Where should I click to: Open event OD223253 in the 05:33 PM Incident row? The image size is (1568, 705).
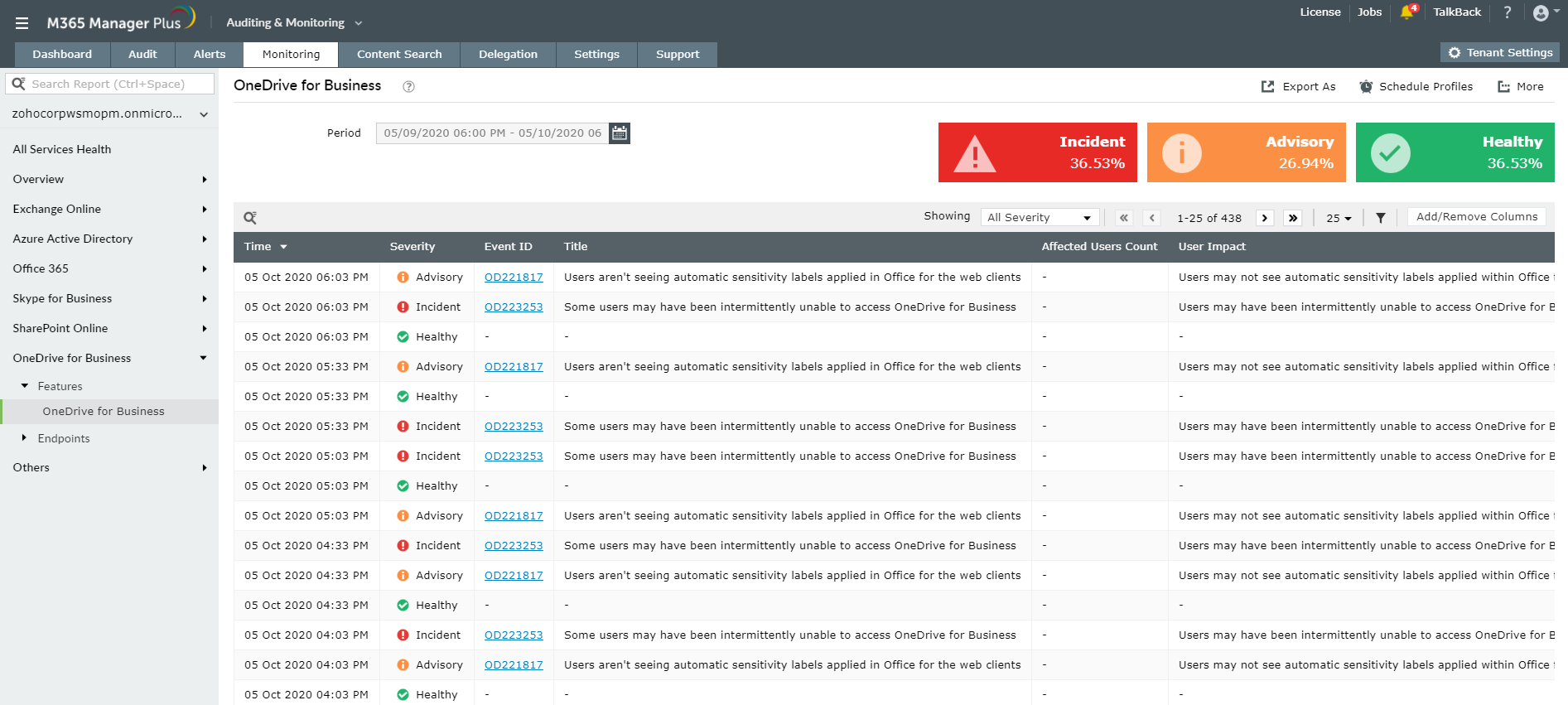(x=514, y=427)
